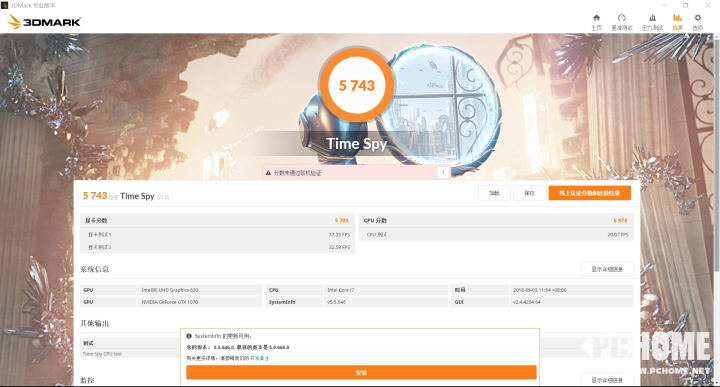Click the Save (保存) button
The image size is (720, 387).
(529, 193)
